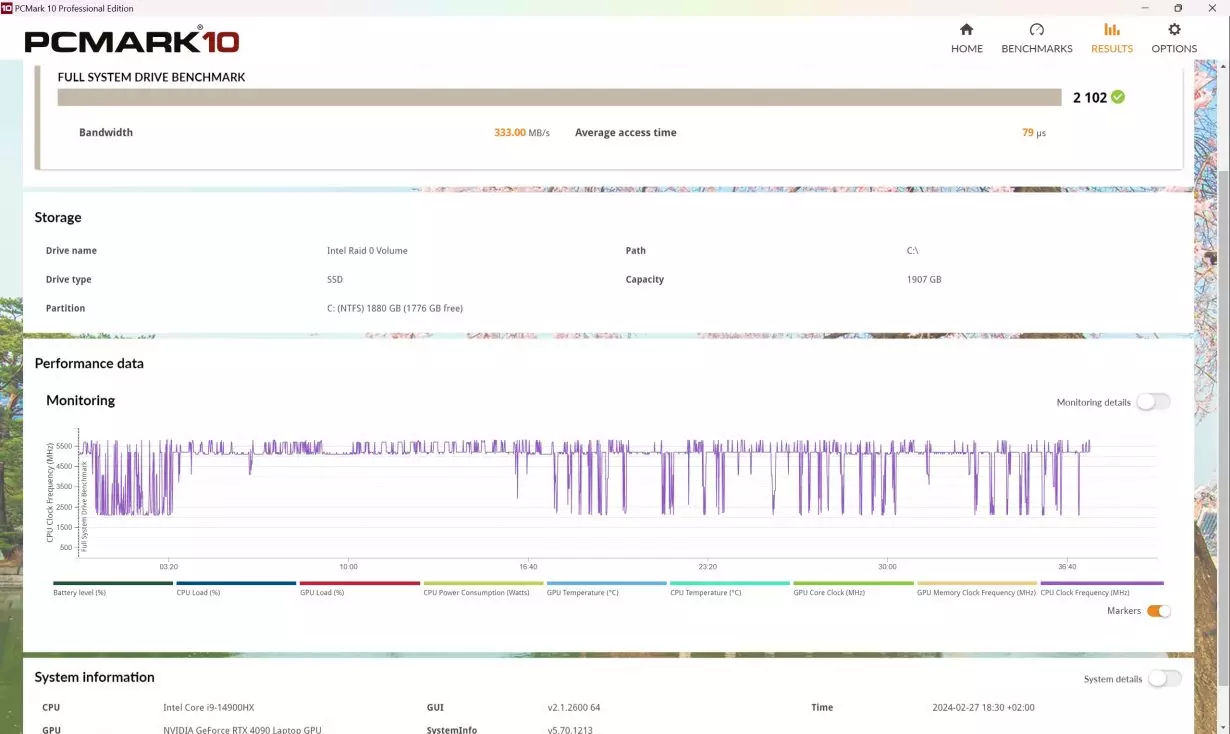The width and height of the screenshot is (1230, 734).
Task: Click the CPU Temperature legend bar
Action: [730, 583]
